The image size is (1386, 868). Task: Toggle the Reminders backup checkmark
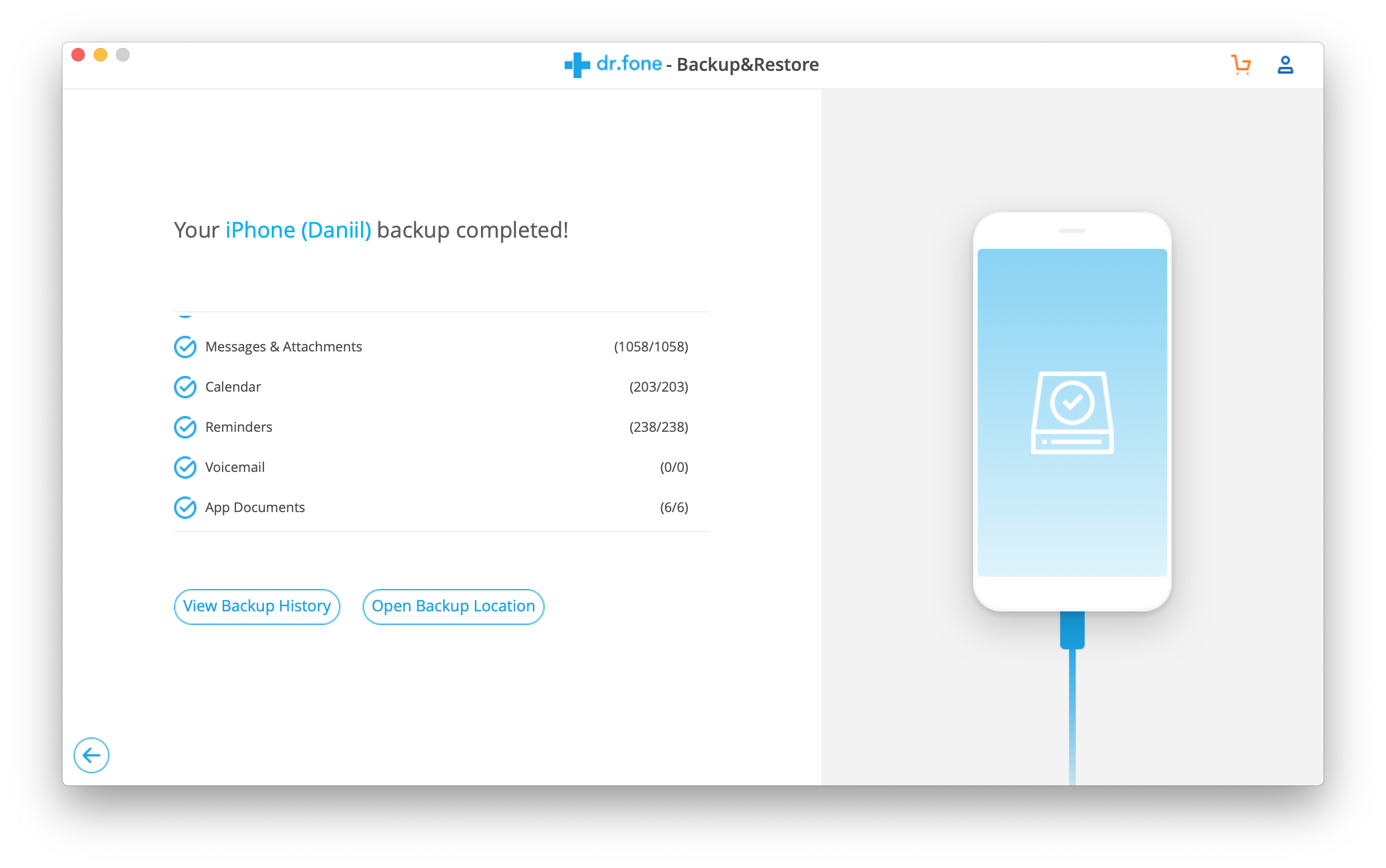tap(185, 427)
